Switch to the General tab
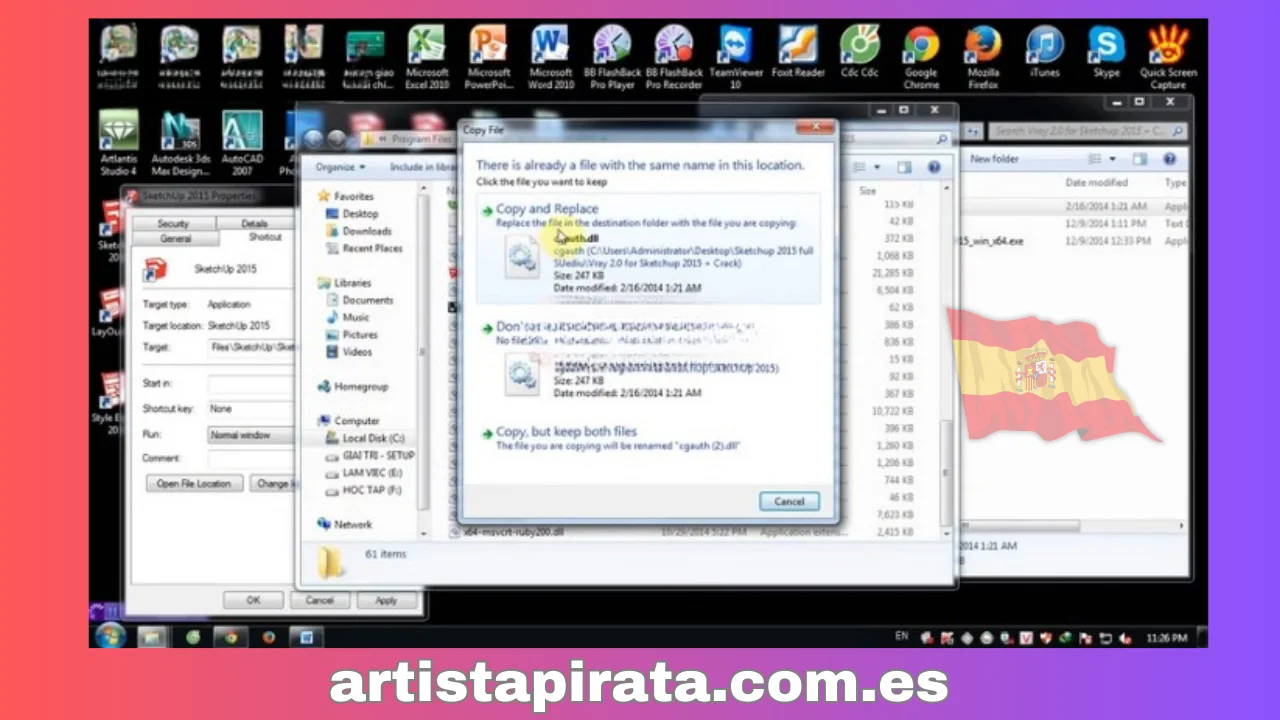1280x720 pixels. click(175, 238)
